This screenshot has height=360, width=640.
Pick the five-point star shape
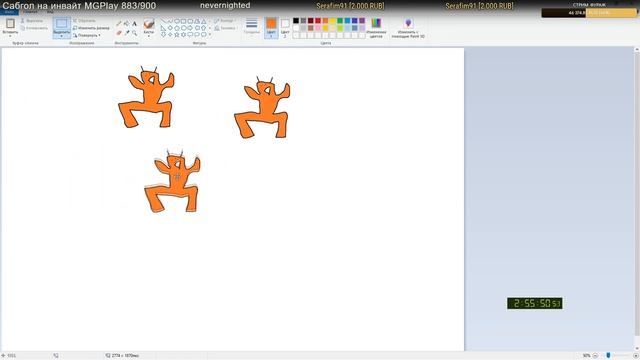tap(177, 34)
